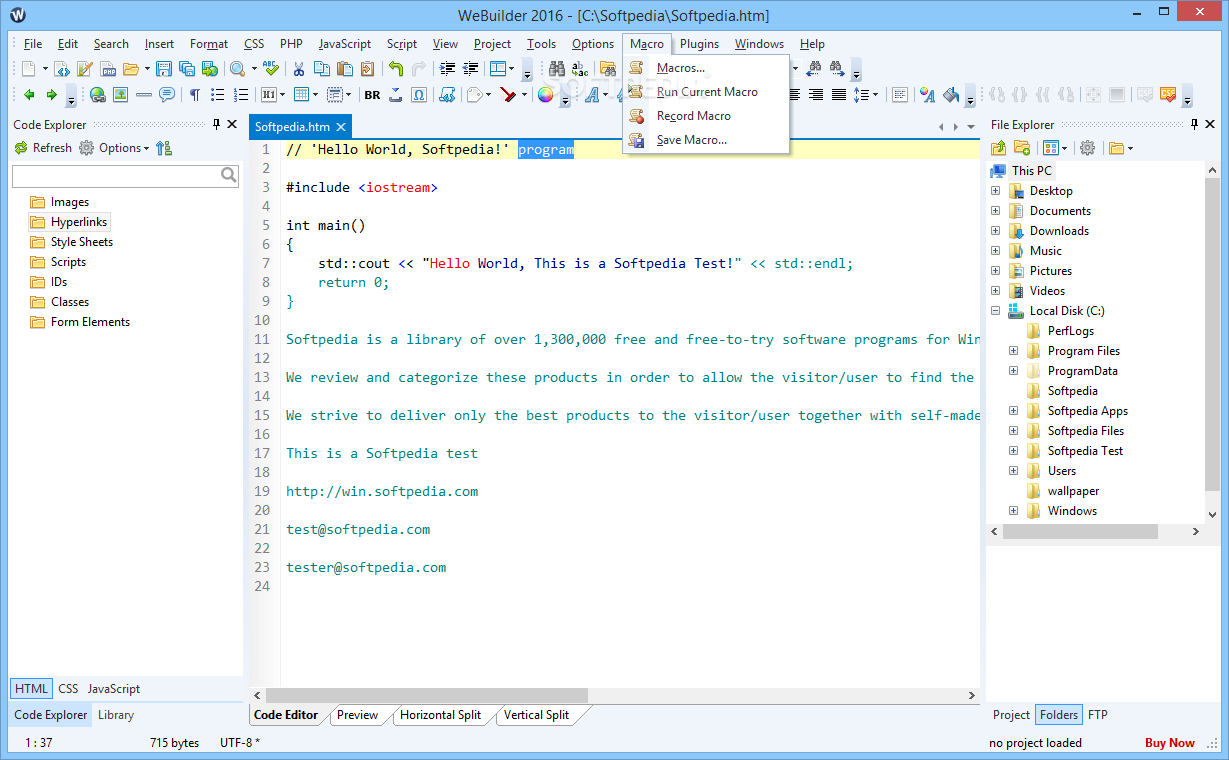
Task: Insert a numbered list
Action: [241, 95]
